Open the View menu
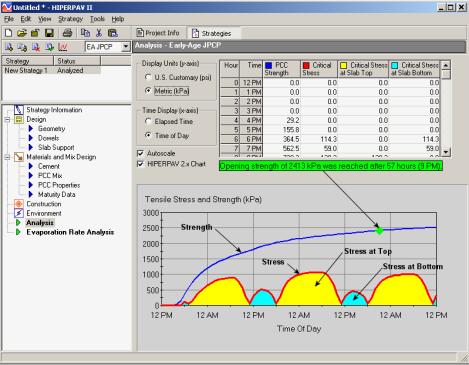Screen dimensions: 469x365 tap(44, 19)
